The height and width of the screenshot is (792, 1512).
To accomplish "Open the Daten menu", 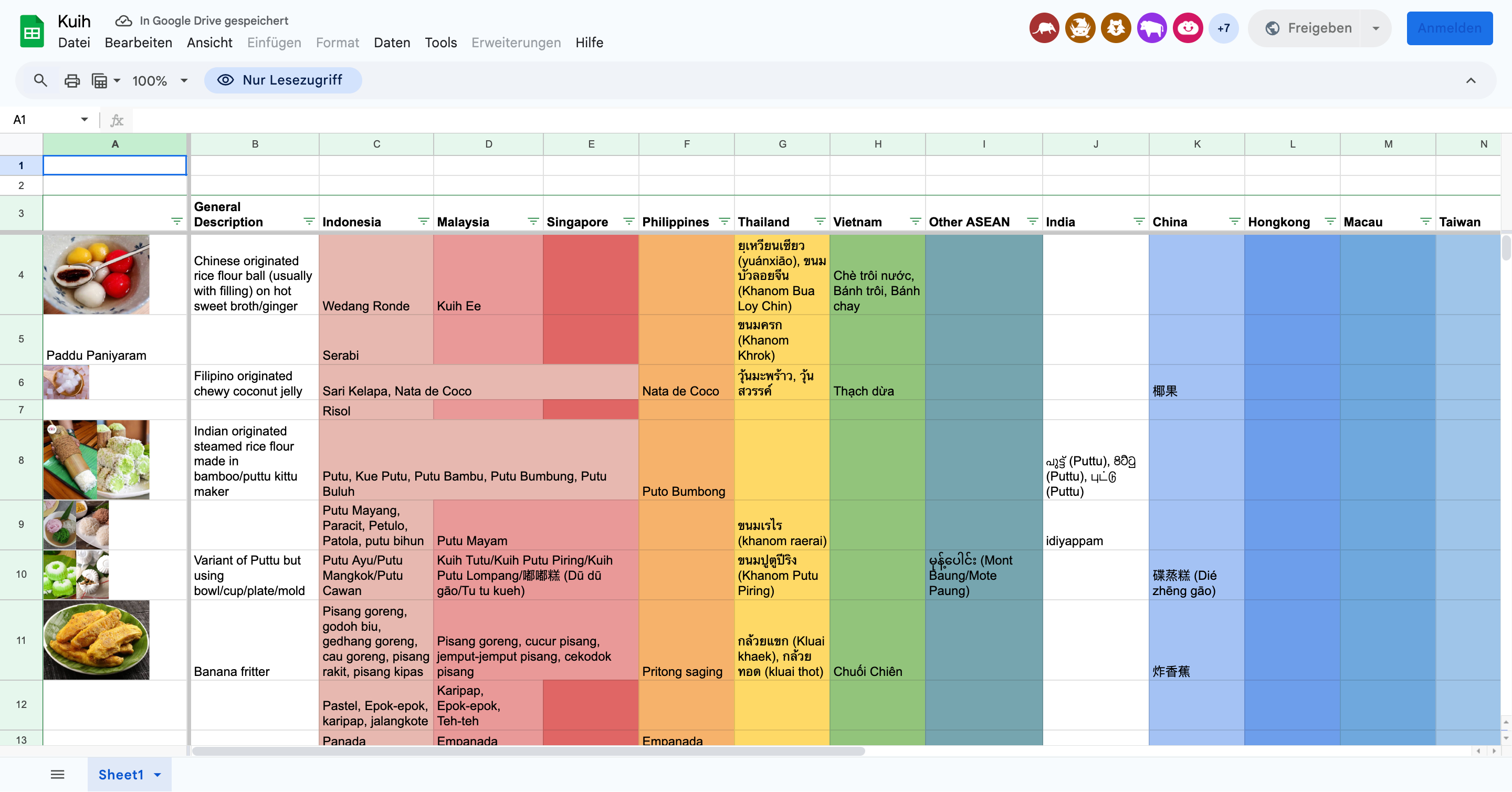I will (392, 43).
